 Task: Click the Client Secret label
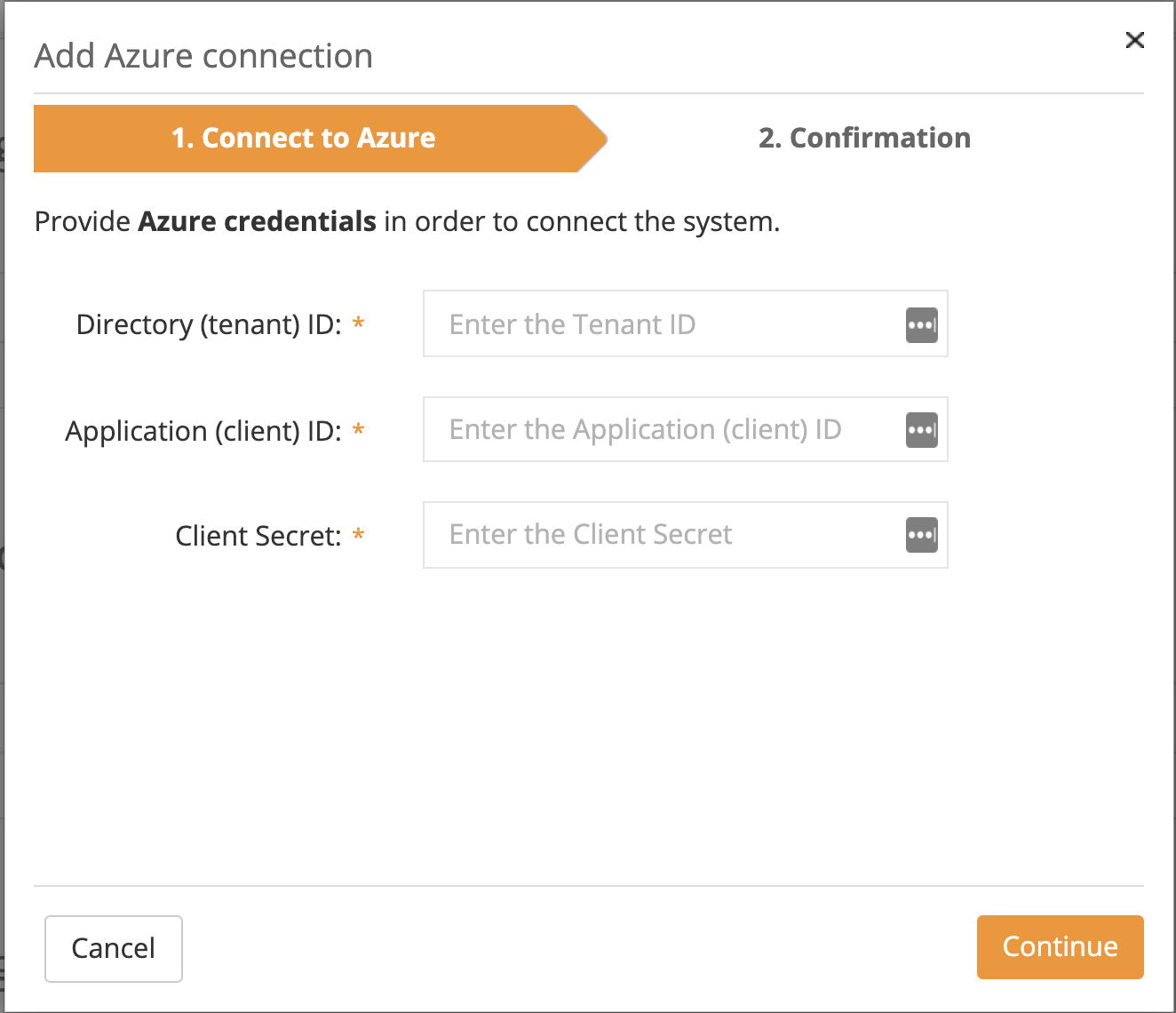click(x=258, y=536)
